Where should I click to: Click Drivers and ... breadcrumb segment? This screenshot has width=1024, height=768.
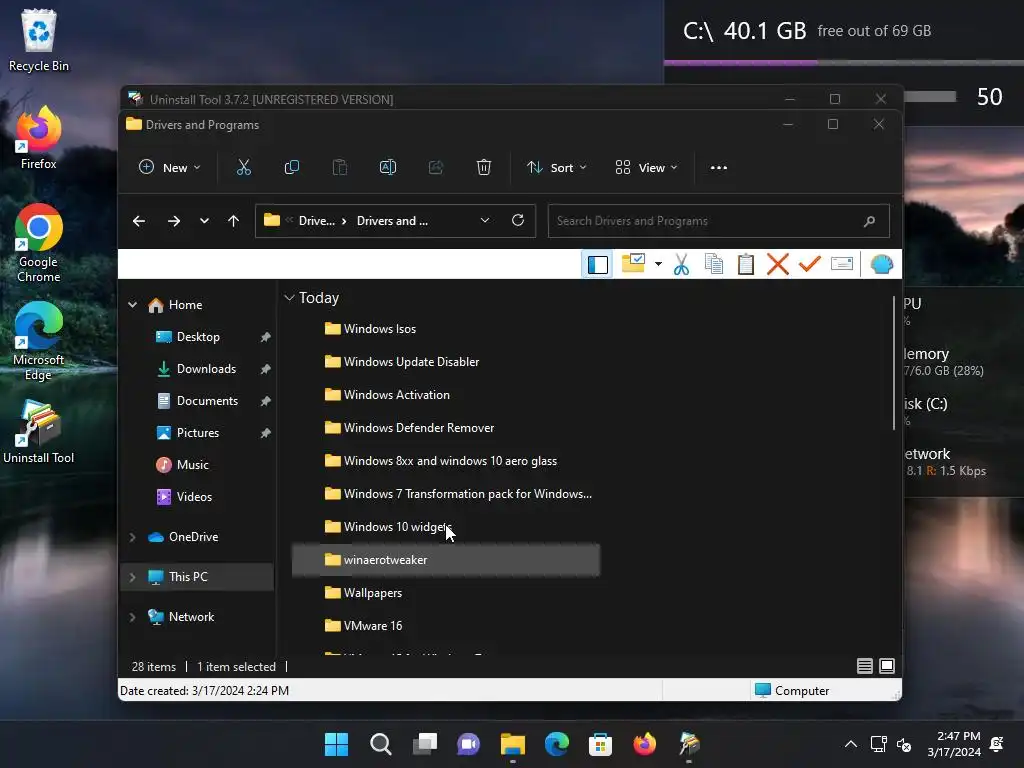[392, 221]
